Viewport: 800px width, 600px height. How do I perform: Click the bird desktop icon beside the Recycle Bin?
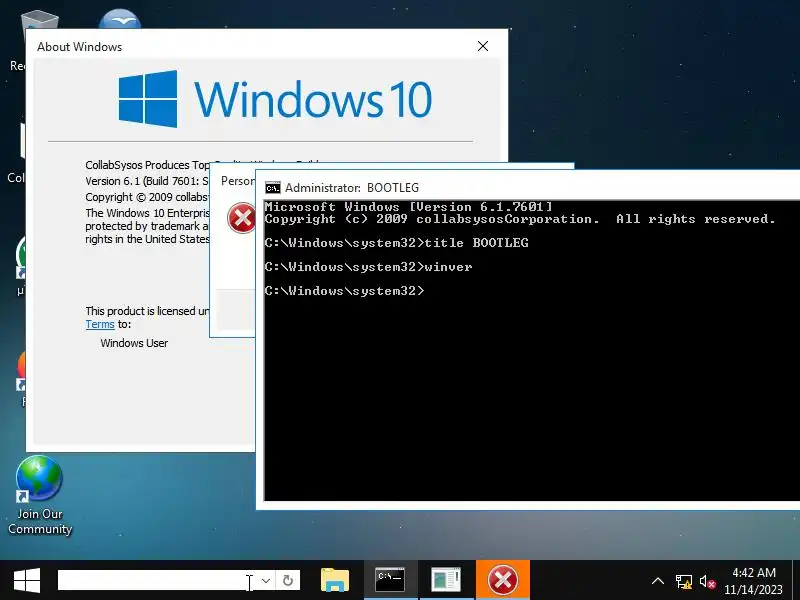pyautogui.click(x=120, y=19)
